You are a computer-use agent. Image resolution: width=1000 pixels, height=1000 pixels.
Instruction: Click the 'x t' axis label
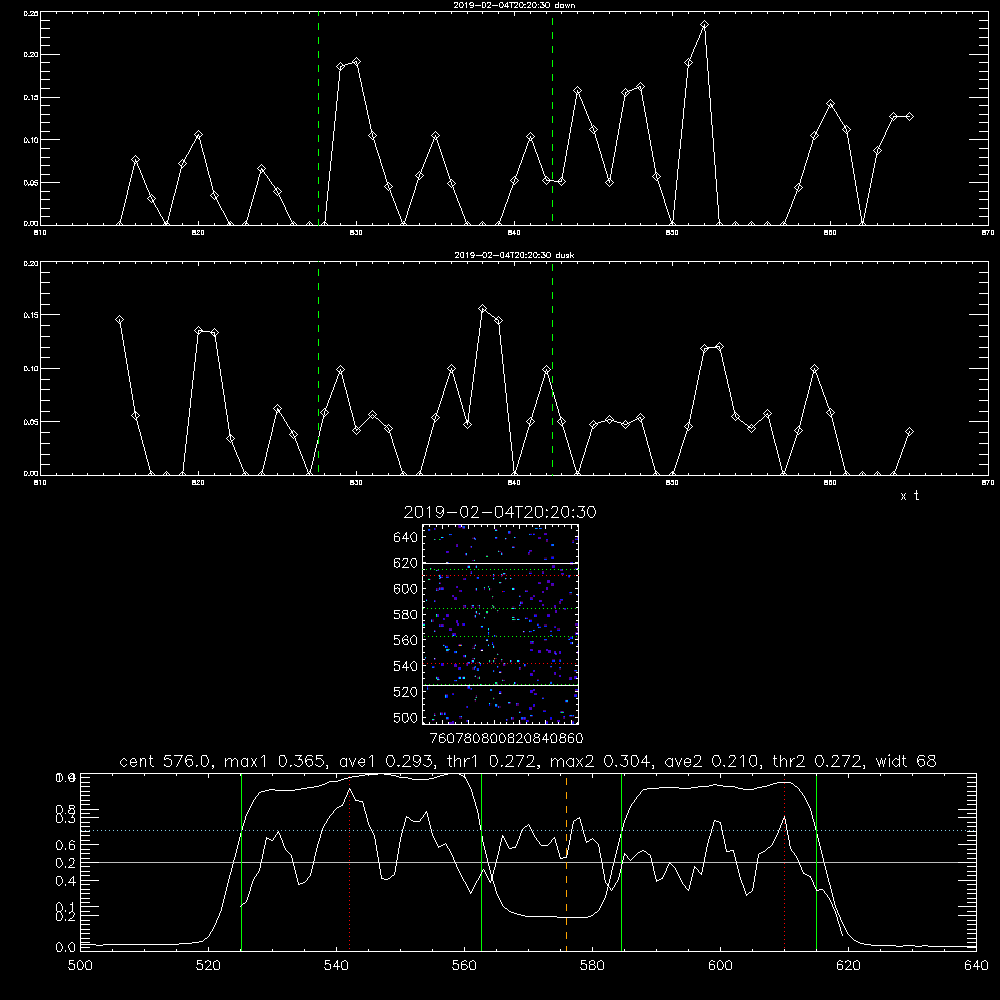click(909, 496)
